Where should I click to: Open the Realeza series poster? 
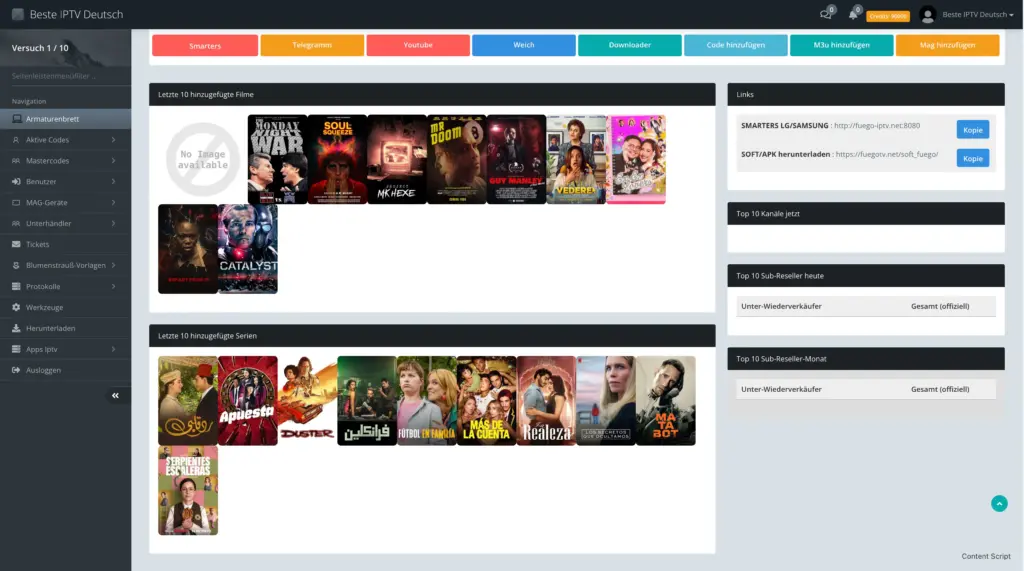(546, 400)
